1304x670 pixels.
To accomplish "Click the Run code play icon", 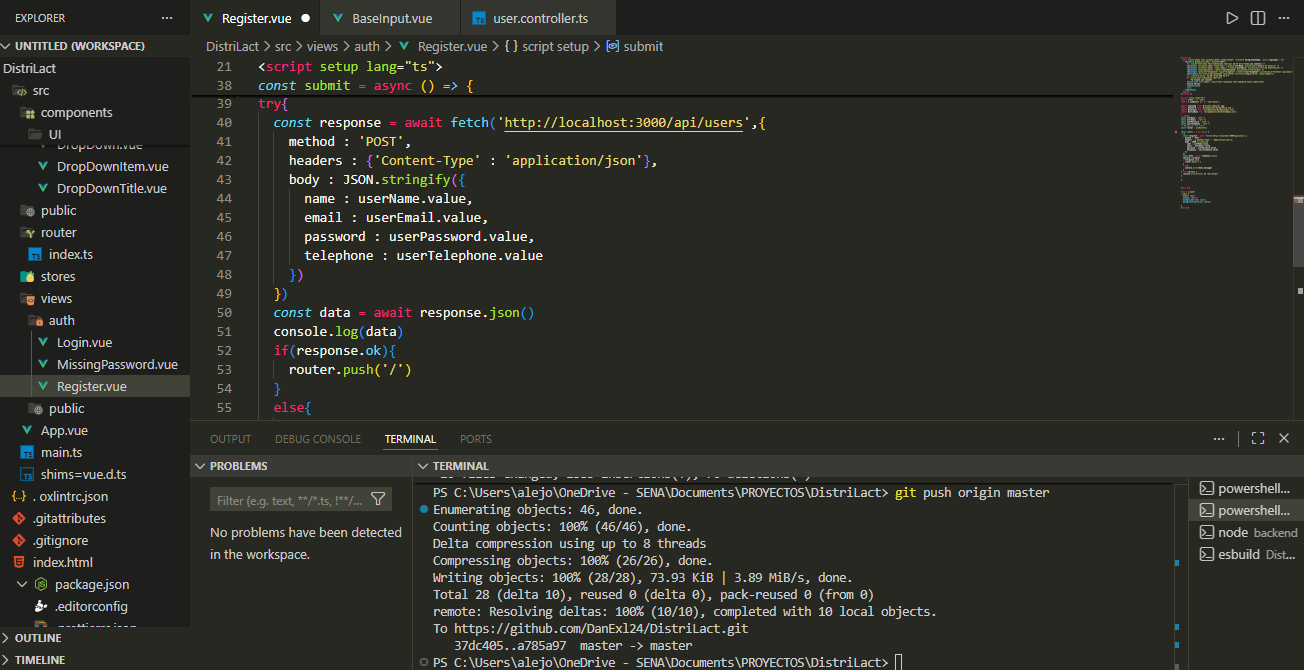I will [x=1232, y=18].
